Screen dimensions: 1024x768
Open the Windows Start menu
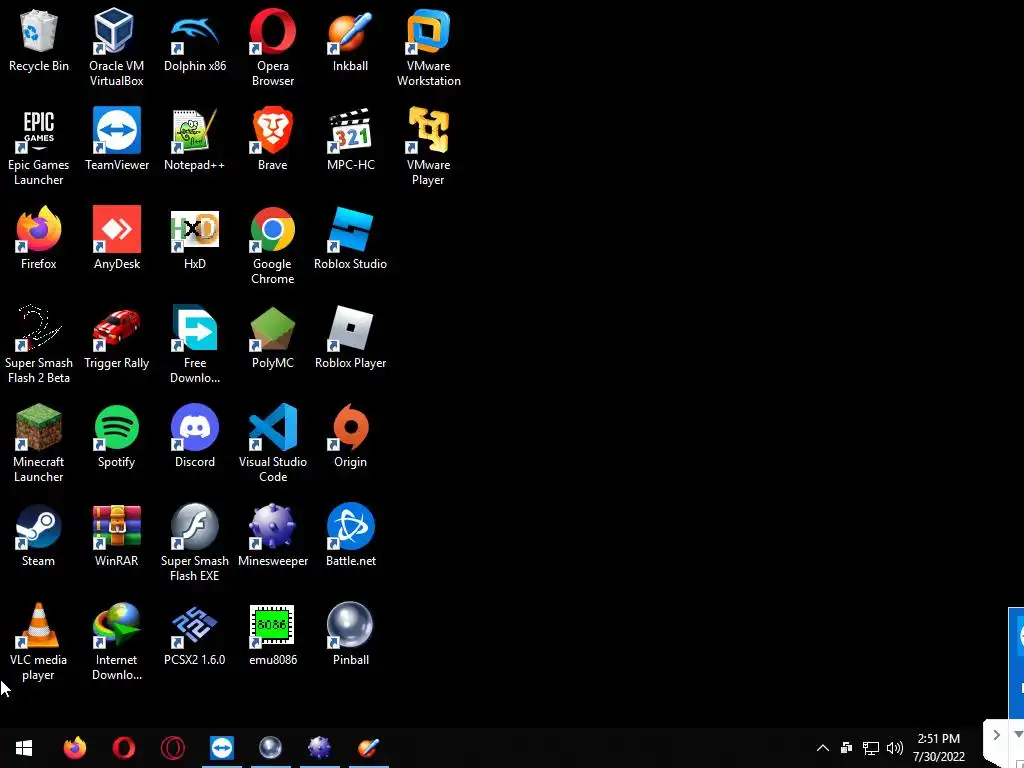(24, 748)
